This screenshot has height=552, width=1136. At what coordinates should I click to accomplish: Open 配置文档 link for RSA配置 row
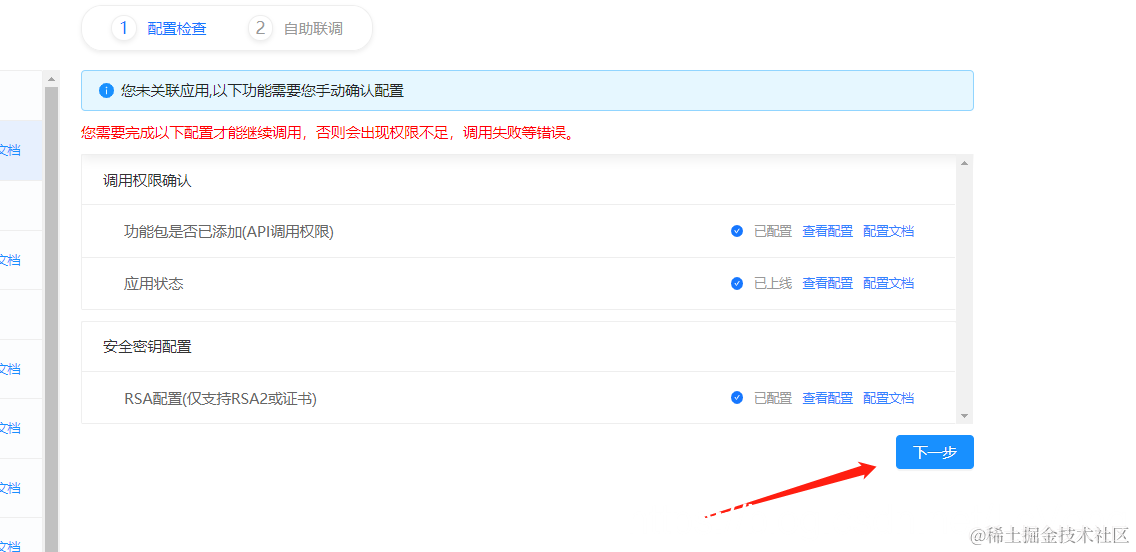(888, 398)
